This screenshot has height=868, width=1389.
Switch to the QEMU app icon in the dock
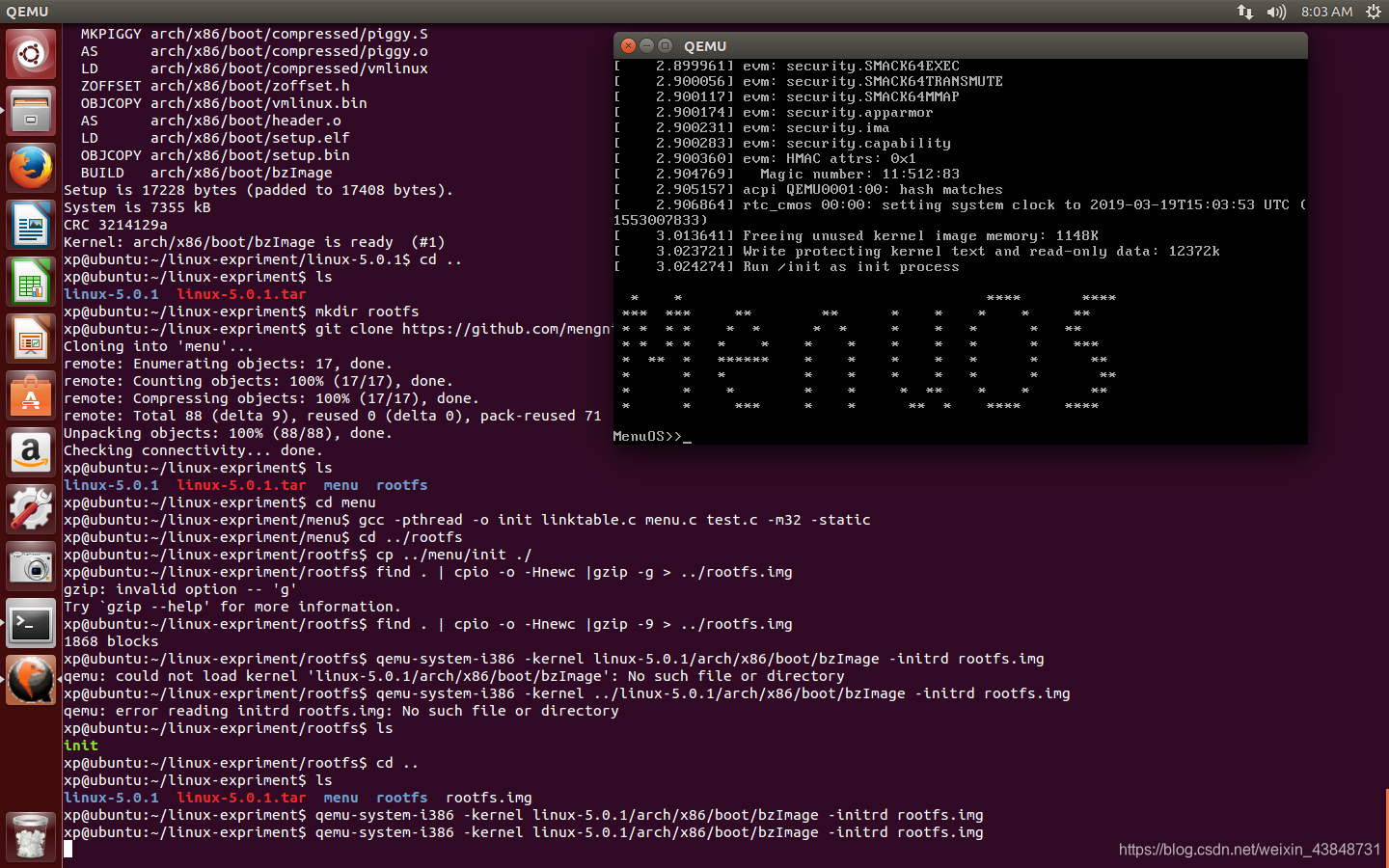pos(31,680)
